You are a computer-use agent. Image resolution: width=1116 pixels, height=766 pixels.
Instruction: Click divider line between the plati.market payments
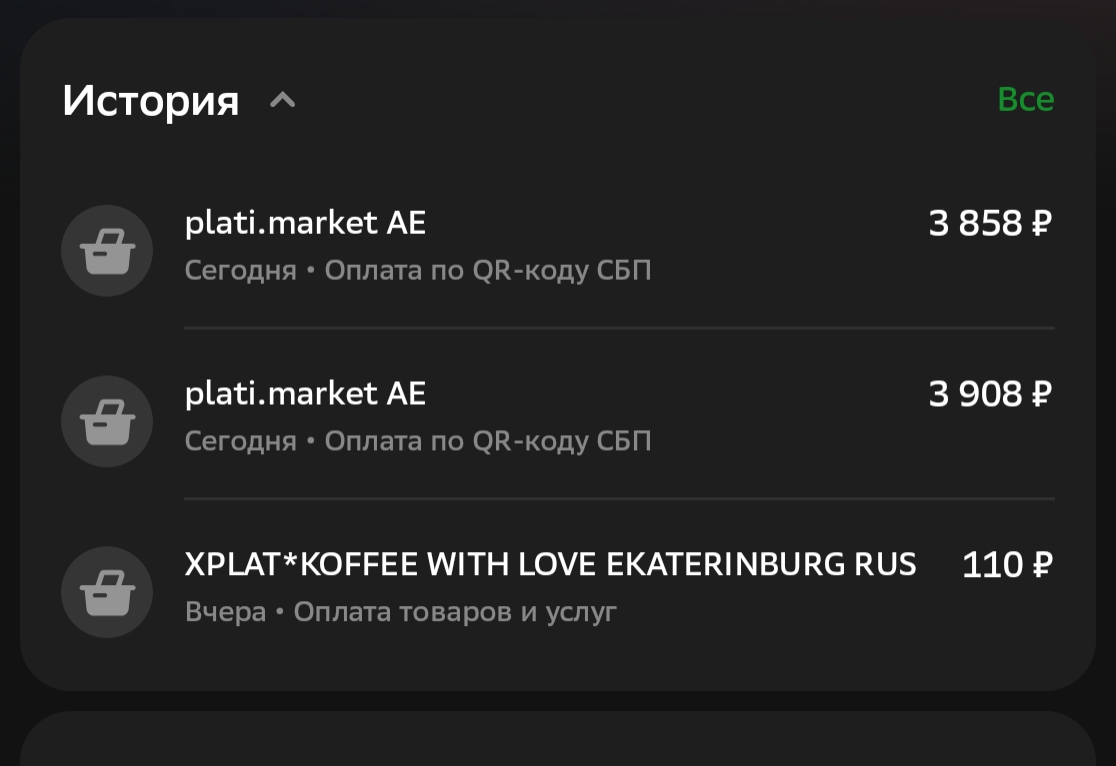[619, 328]
